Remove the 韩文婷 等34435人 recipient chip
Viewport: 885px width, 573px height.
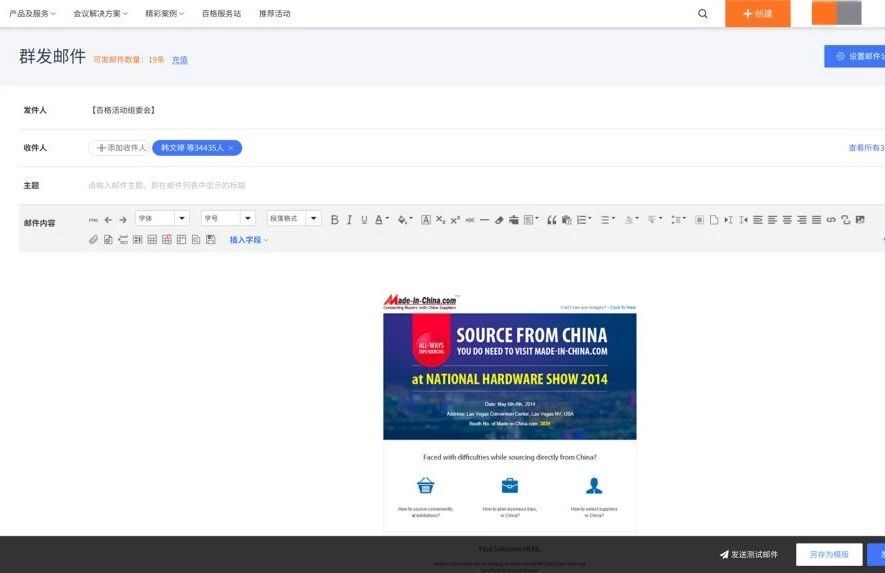coord(231,148)
